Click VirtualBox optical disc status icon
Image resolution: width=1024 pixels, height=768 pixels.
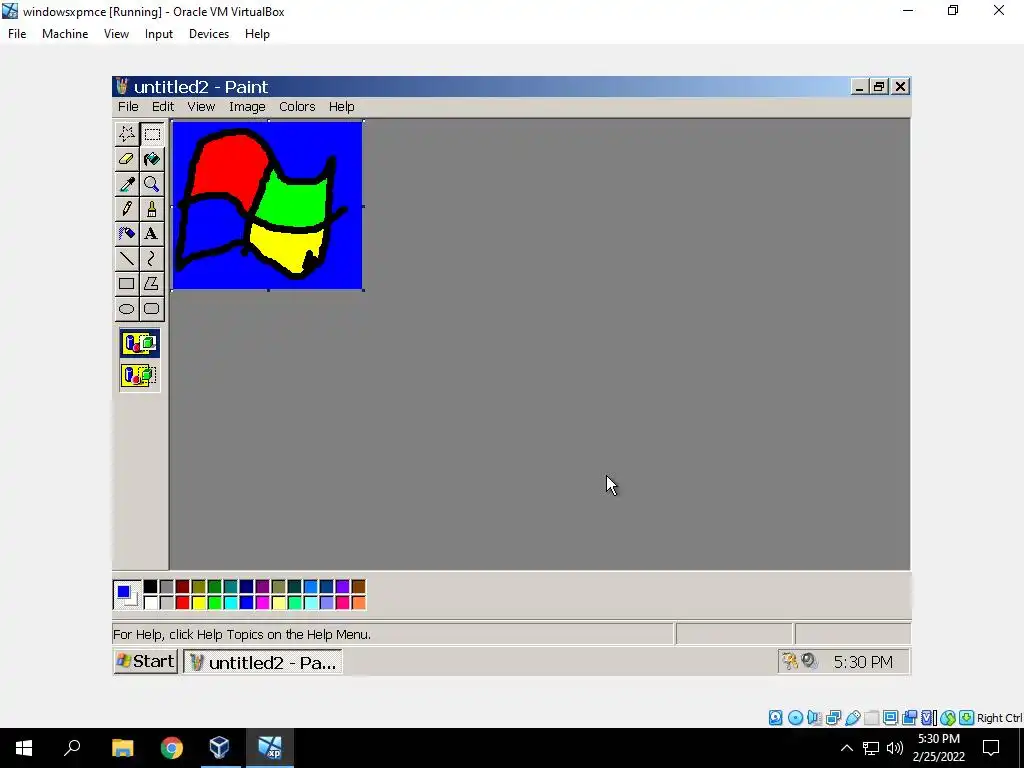795,718
